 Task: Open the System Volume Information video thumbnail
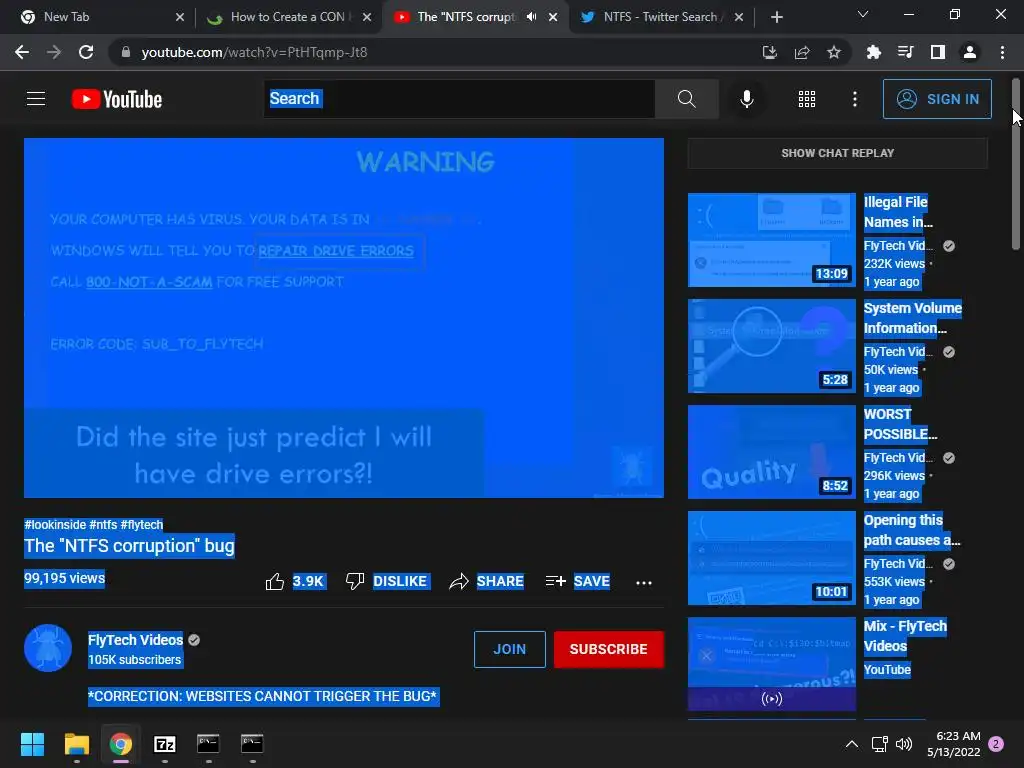pyautogui.click(x=771, y=346)
